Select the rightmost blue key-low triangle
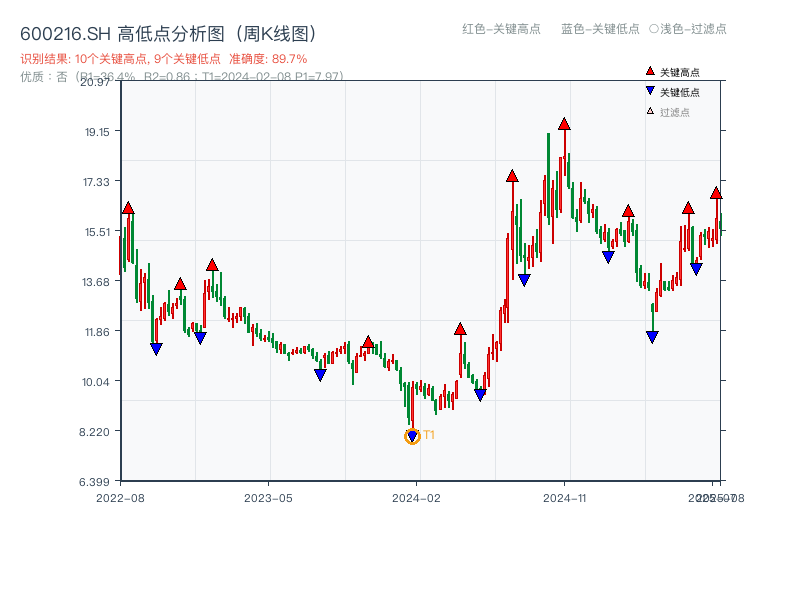This screenshot has width=800, height=600. 694,268
